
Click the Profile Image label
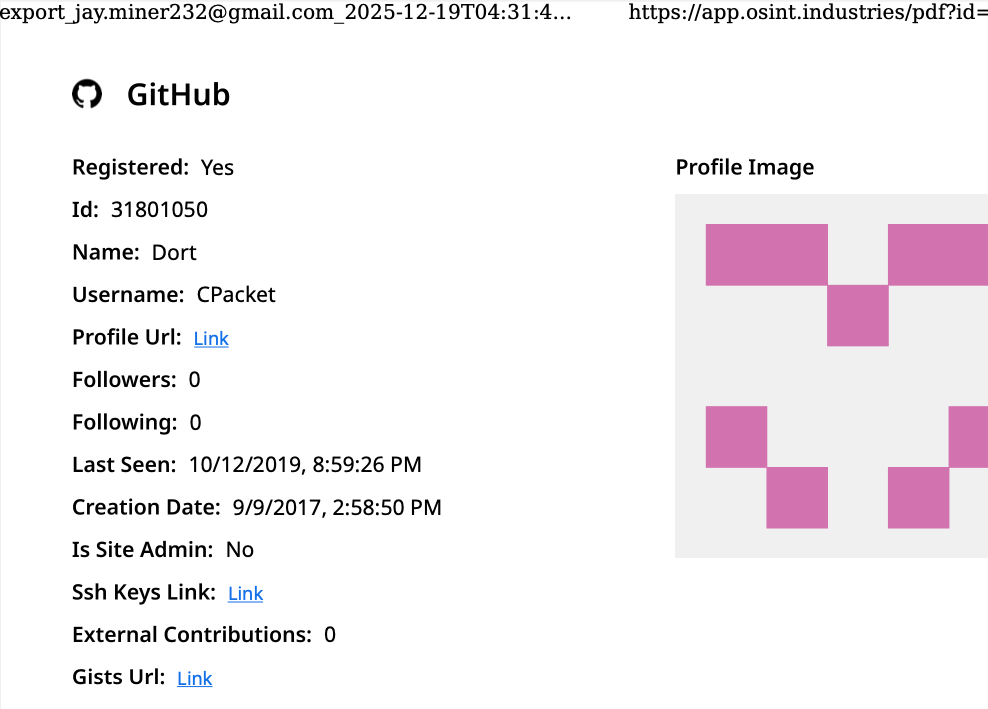(744, 167)
